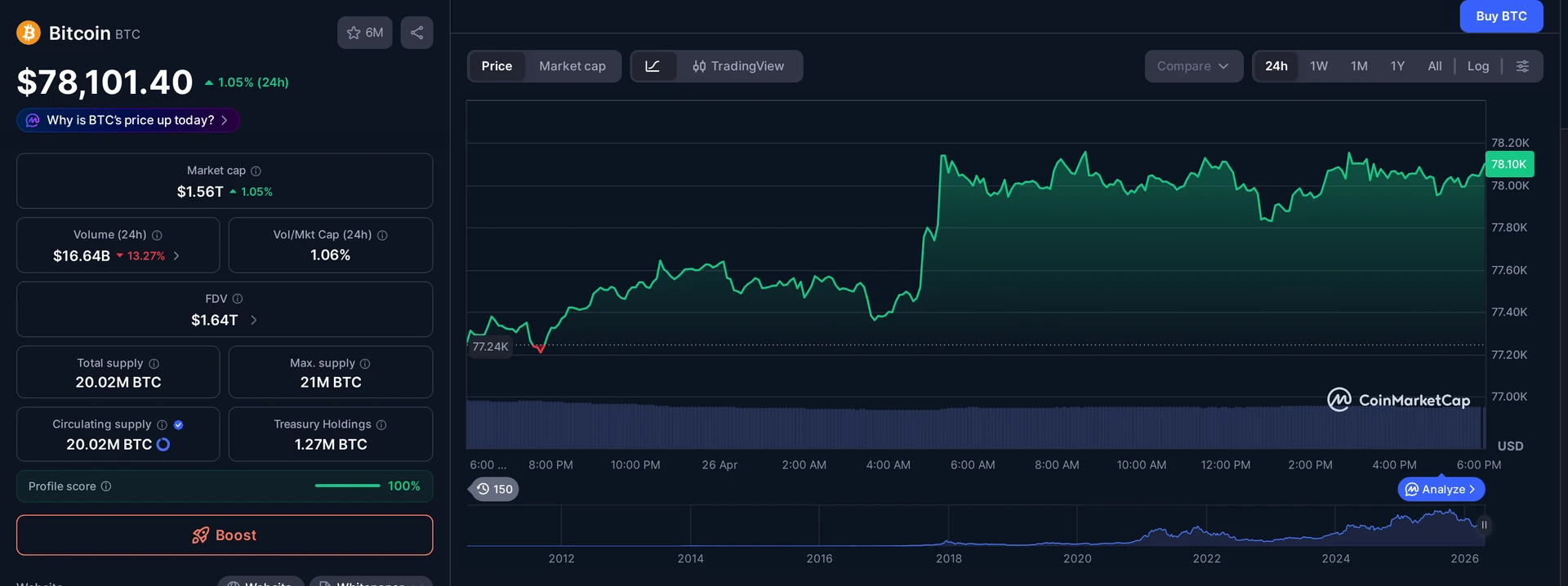Click the Bitcoin orange logo icon
This screenshot has width=1568, height=586.
tap(29, 33)
